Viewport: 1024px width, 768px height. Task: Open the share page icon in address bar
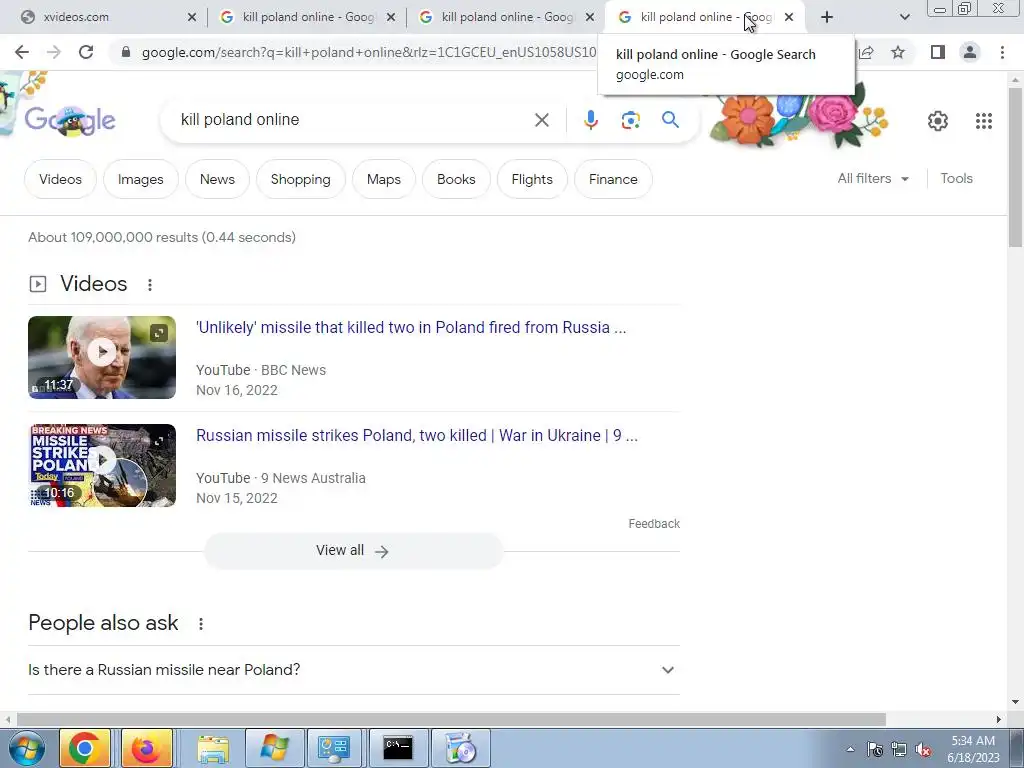(x=867, y=52)
